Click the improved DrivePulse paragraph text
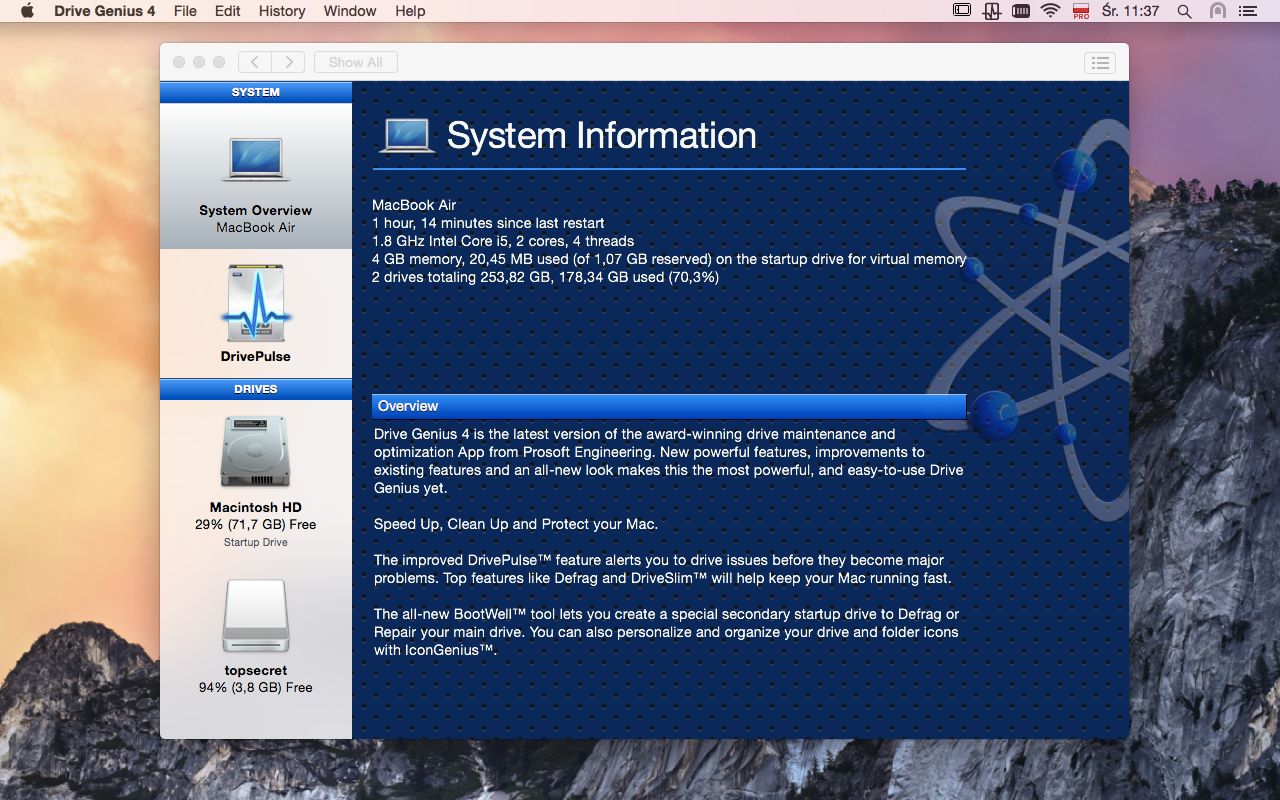Screen dimensions: 1280x800 pyautogui.click(x=663, y=569)
